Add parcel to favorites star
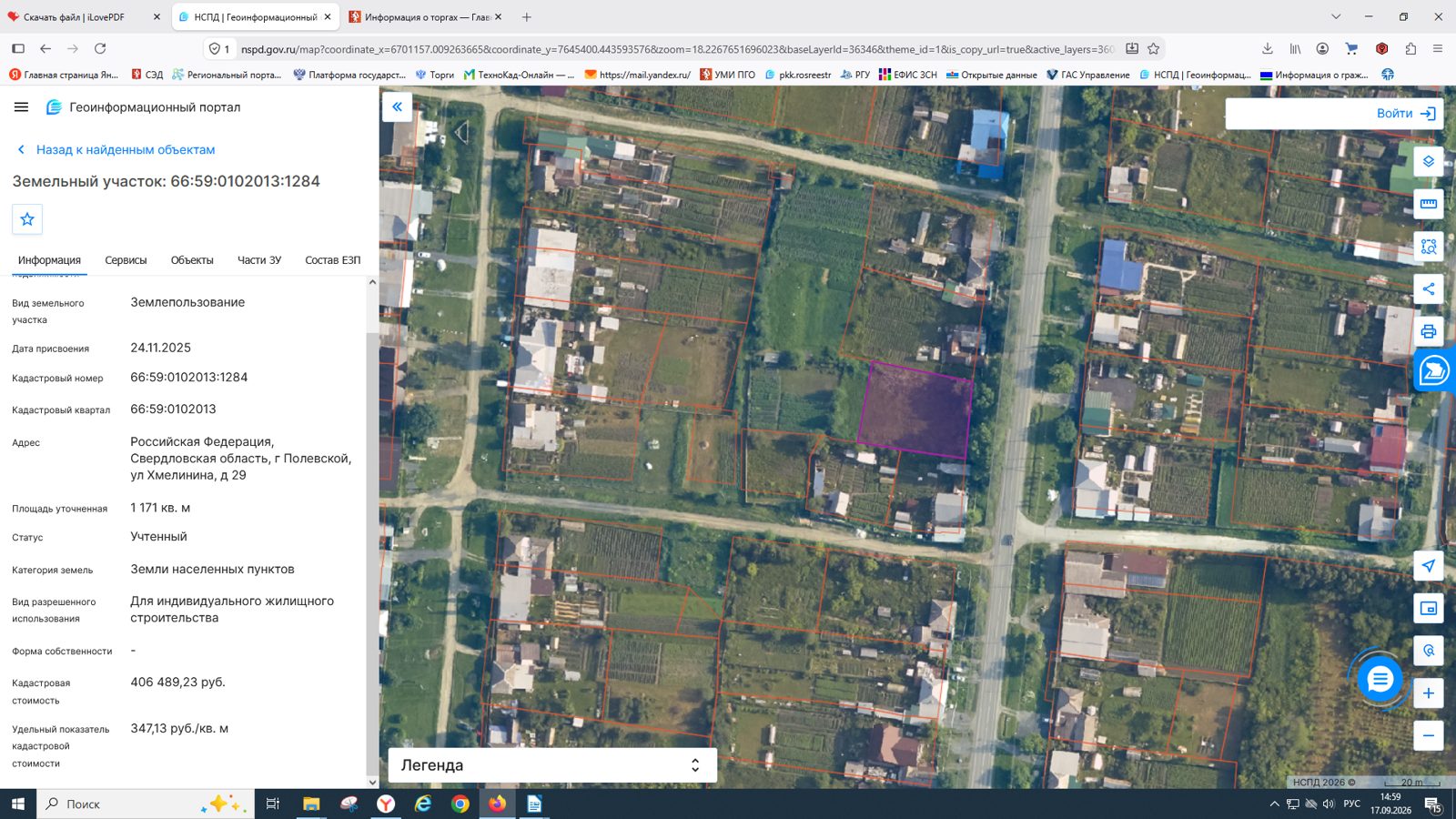Viewport: 1456px width, 819px height. [27, 219]
